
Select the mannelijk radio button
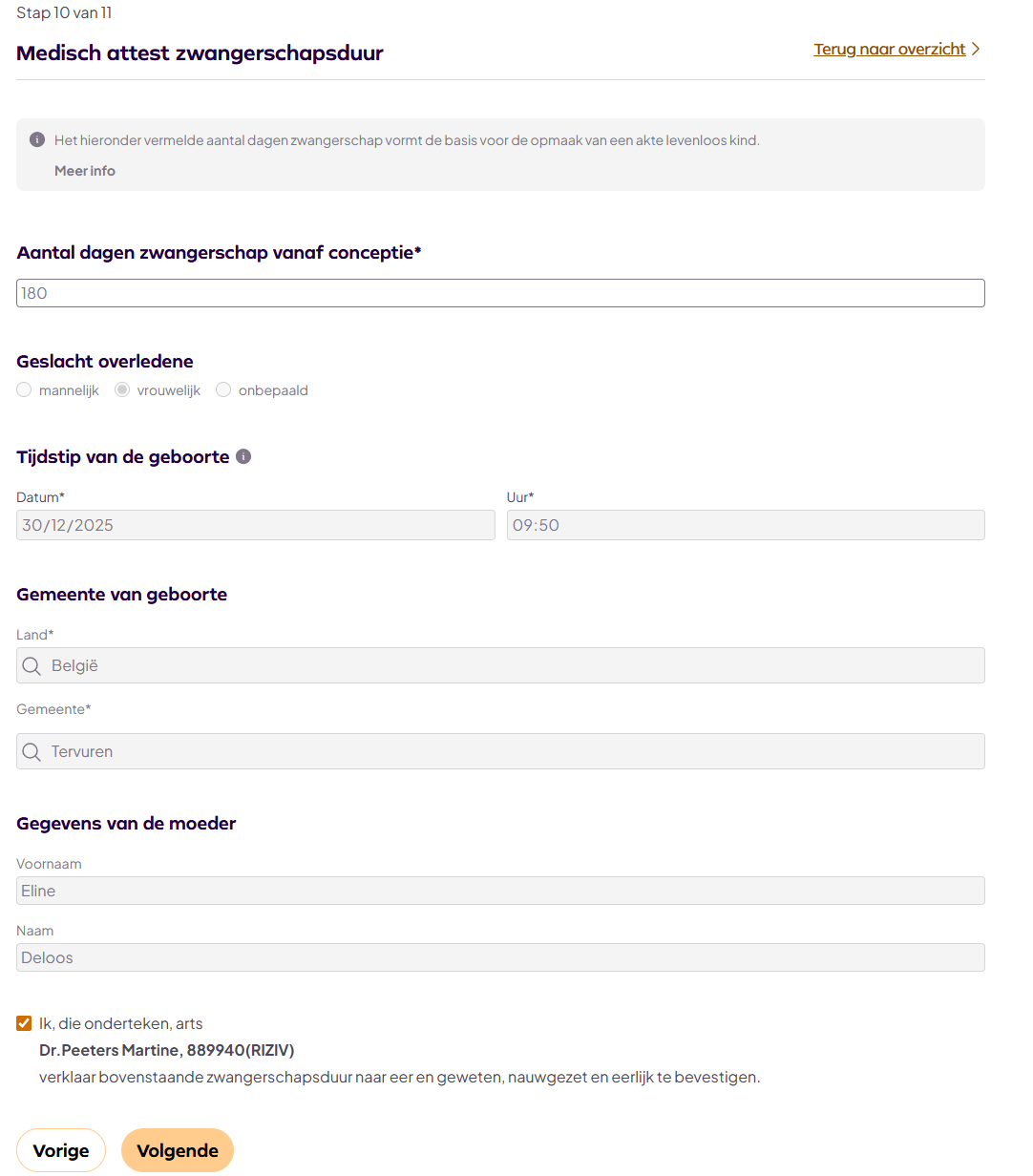pos(25,389)
